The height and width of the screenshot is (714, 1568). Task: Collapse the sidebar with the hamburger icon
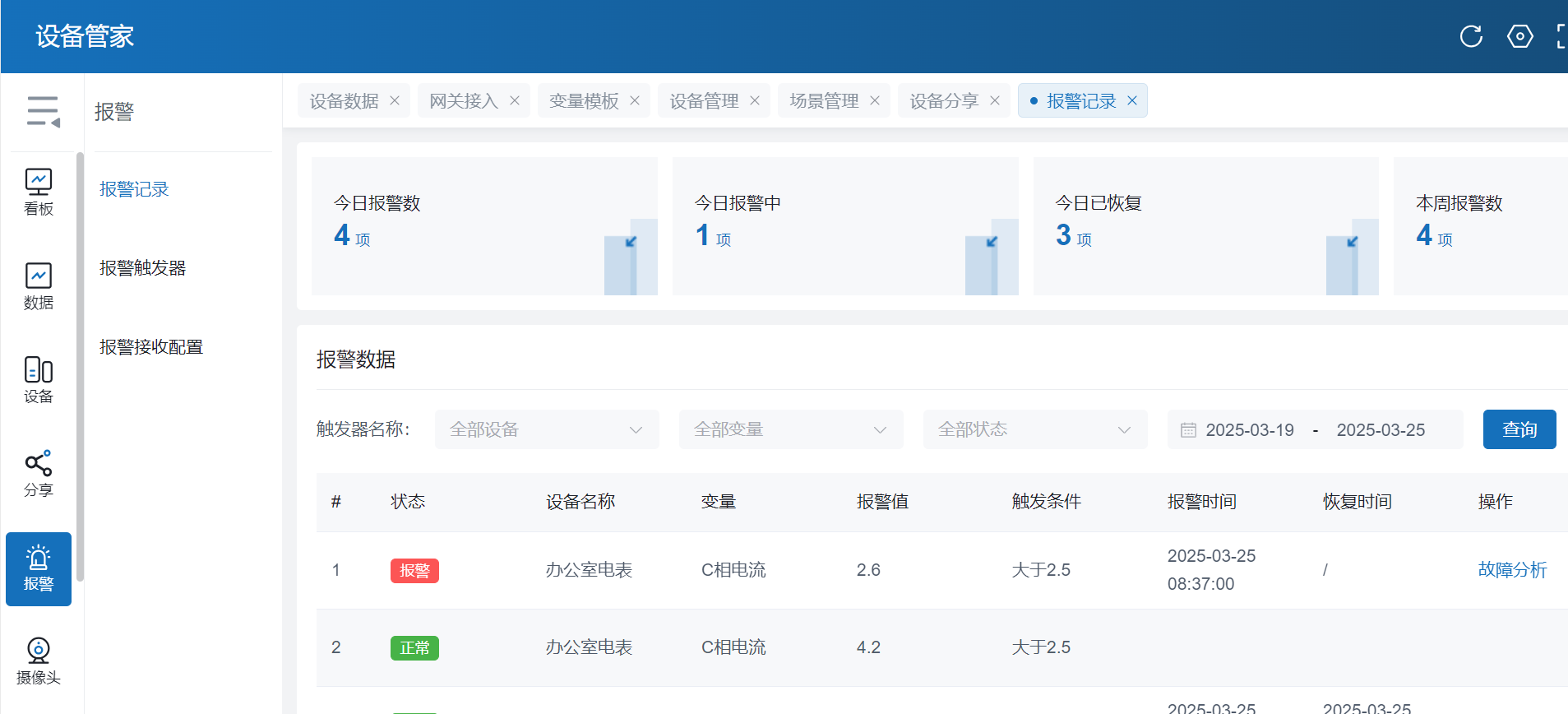[x=43, y=111]
